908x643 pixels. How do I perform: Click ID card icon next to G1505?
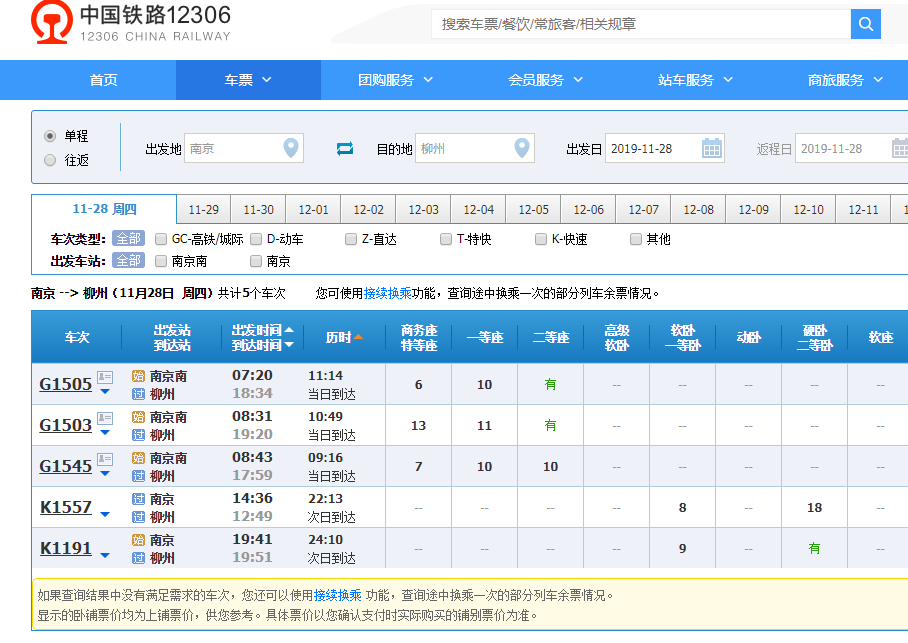point(105,377)
